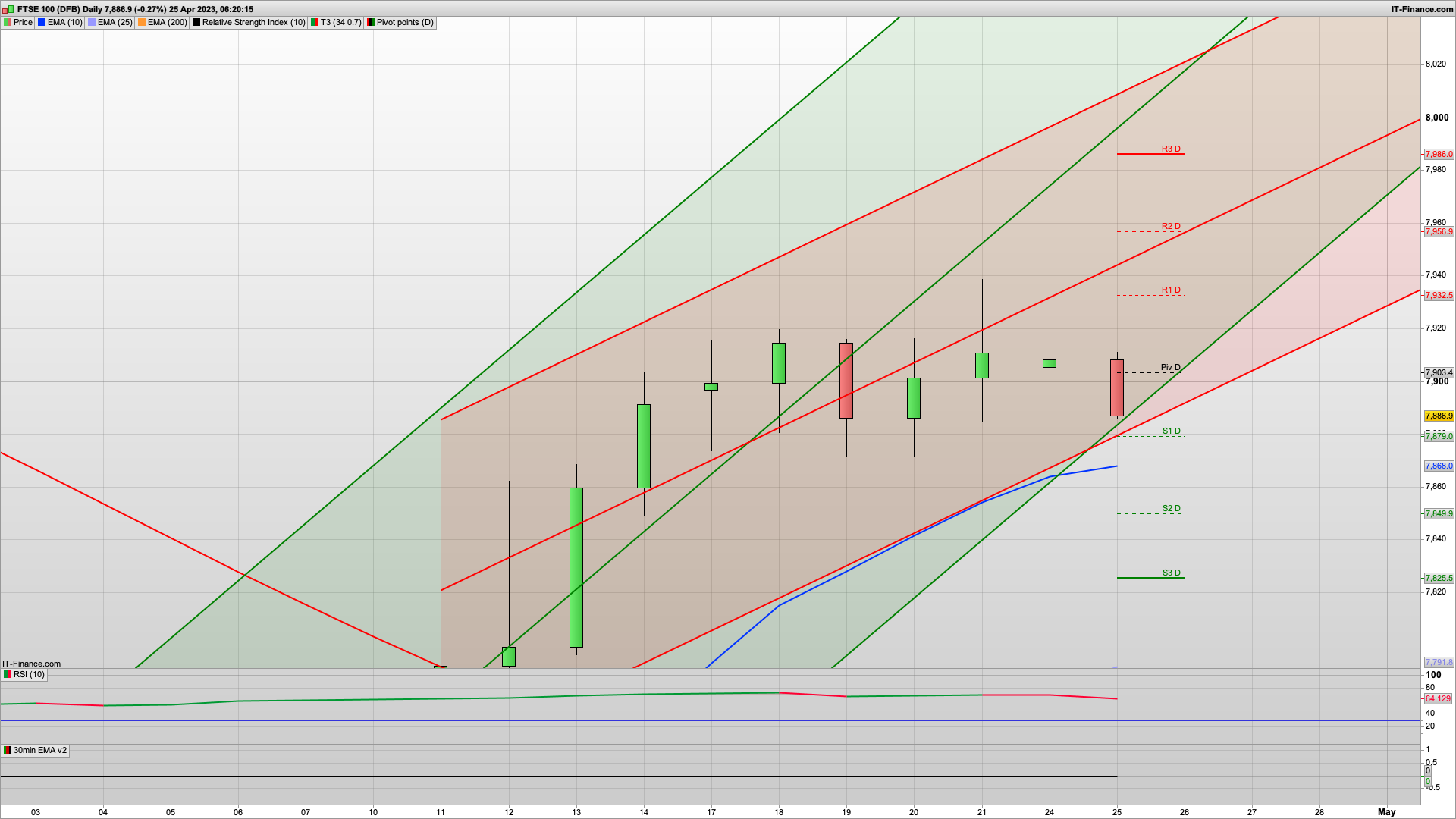Viewport: 1456px width, 819px height.
Task: Click the IT-Finance.com link top right
Action: [x=1422, y=9]
